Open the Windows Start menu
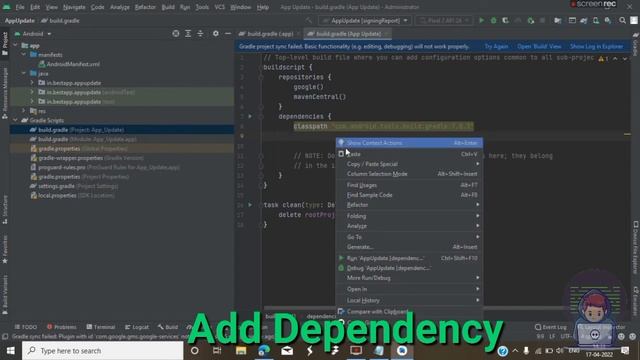This screenshot has width=640, height=360. point(11,351)
